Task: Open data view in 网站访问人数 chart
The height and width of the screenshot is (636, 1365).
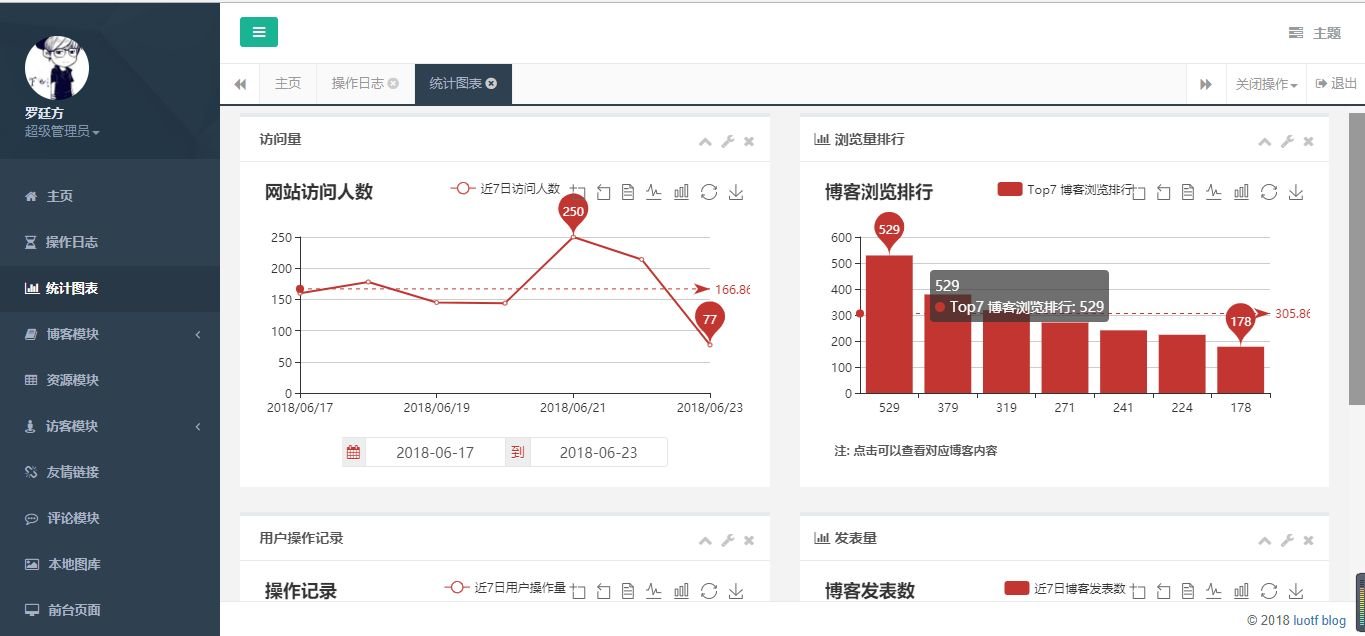Action: pyautogui.click(x=628, y=192)
